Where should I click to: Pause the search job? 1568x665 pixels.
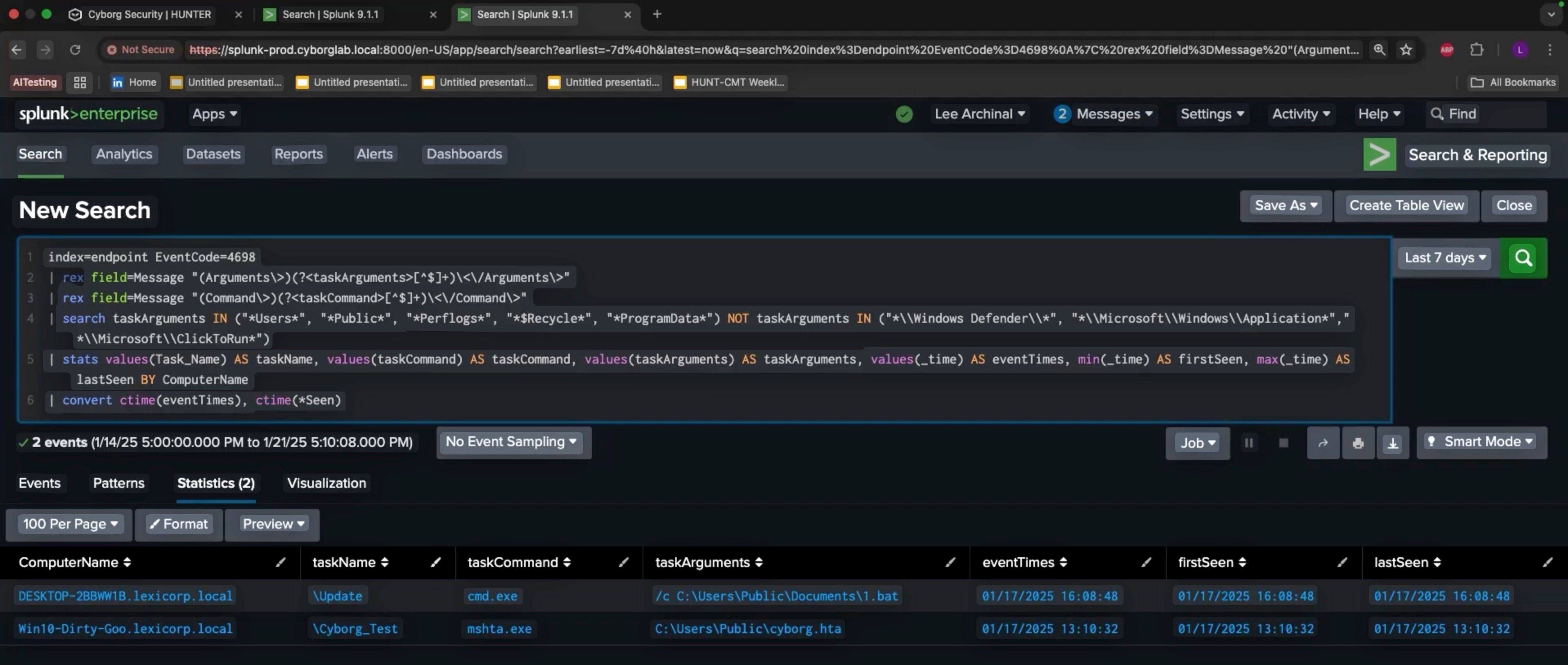click(1248, 443)
